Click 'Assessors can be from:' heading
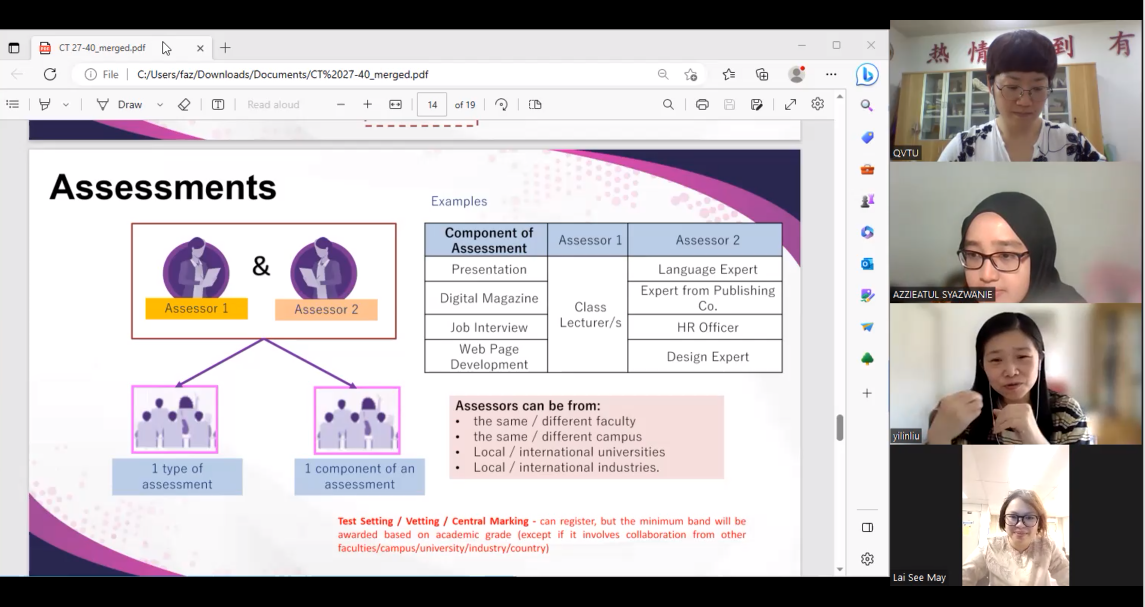 pos(527,405)
